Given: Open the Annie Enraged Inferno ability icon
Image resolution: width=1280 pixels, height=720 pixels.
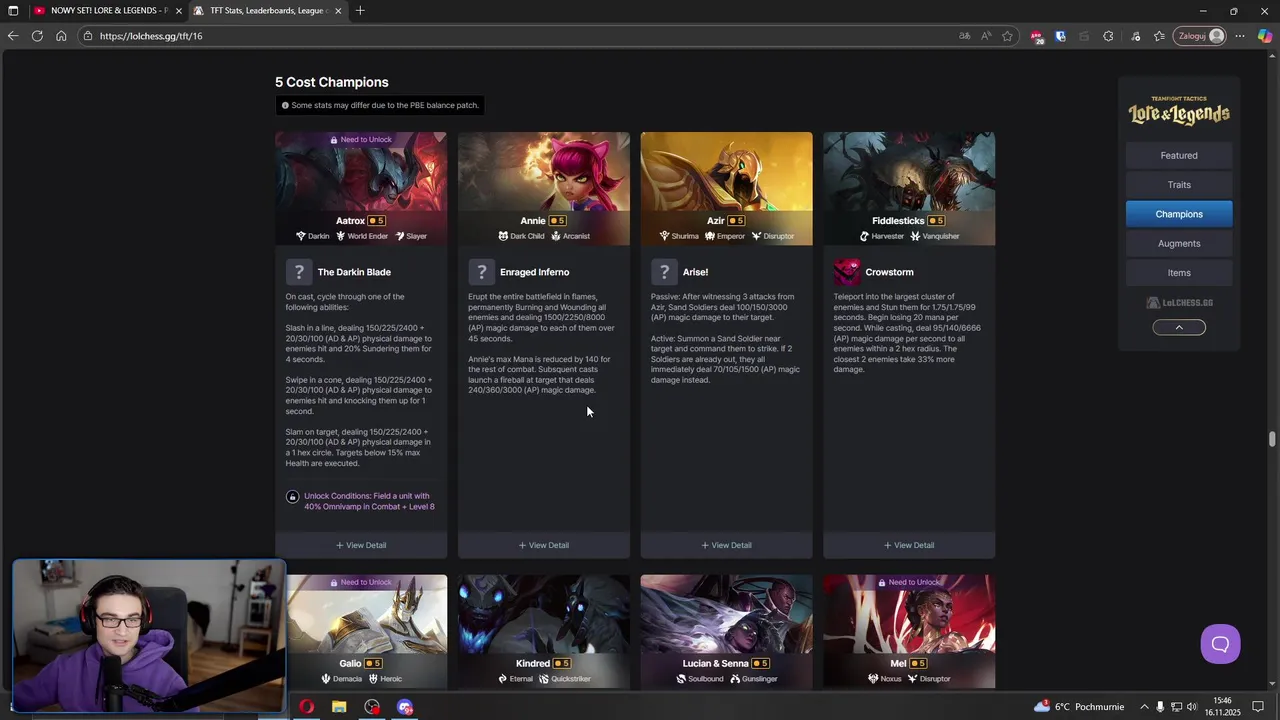Looking at the screenshot, I should coord(481,272).
